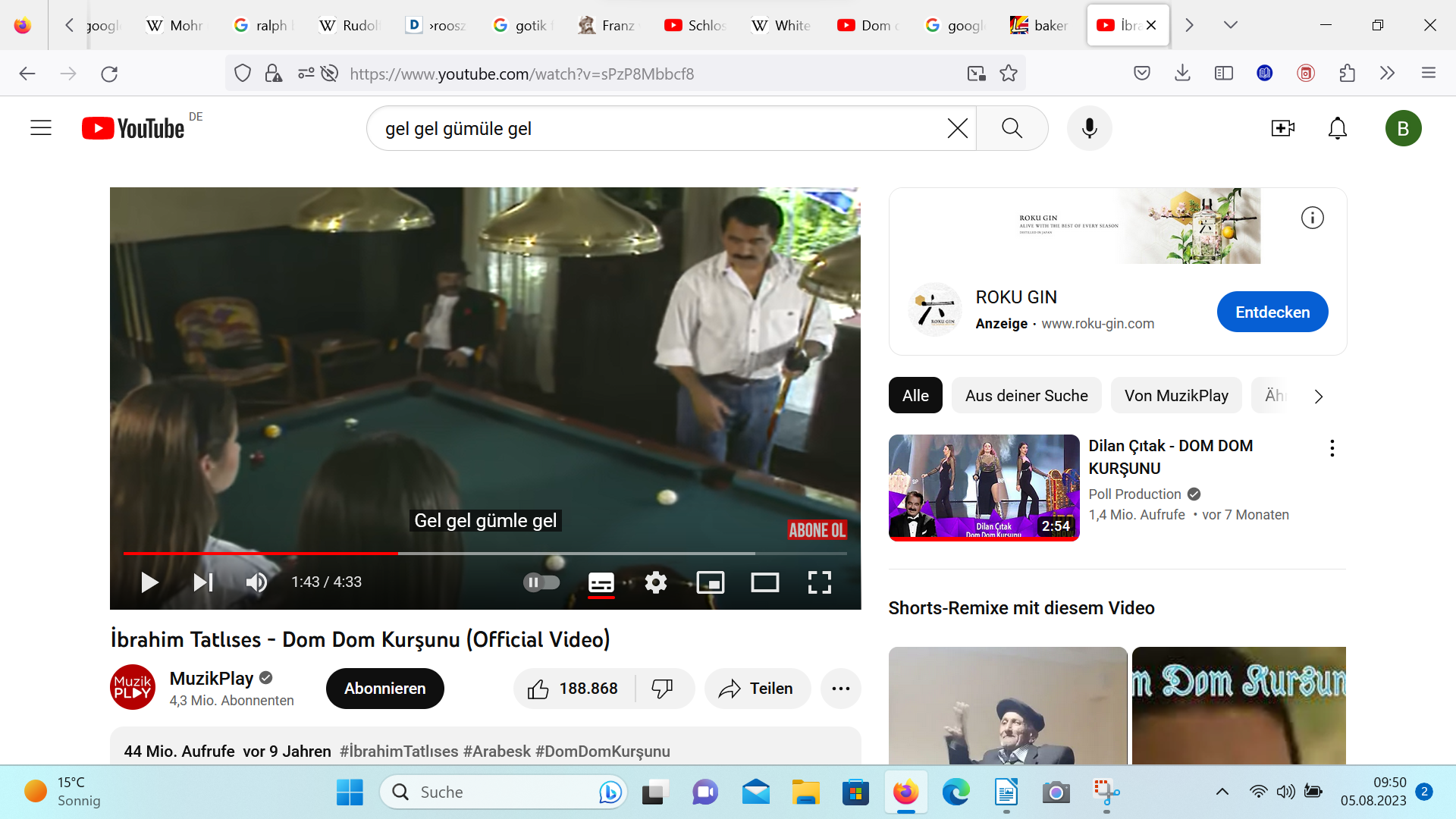1456x819 pixels.
Task: Skip to next video
Action: (202, 582)
